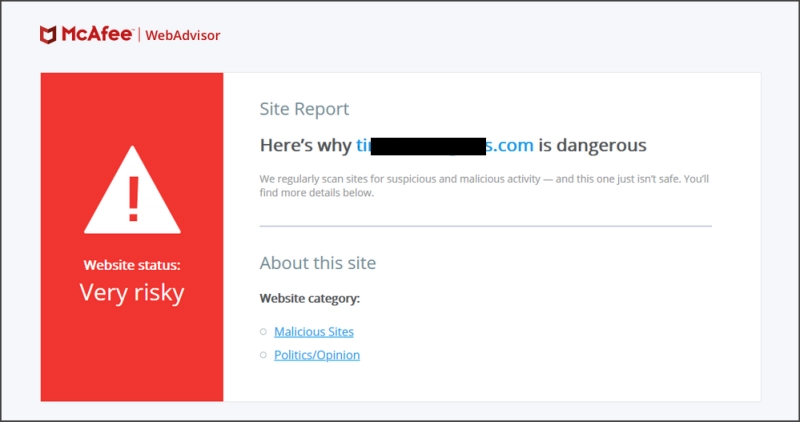Click the bullet beside Malicious Sites
The image size is (800, 422).
point(263,332)
